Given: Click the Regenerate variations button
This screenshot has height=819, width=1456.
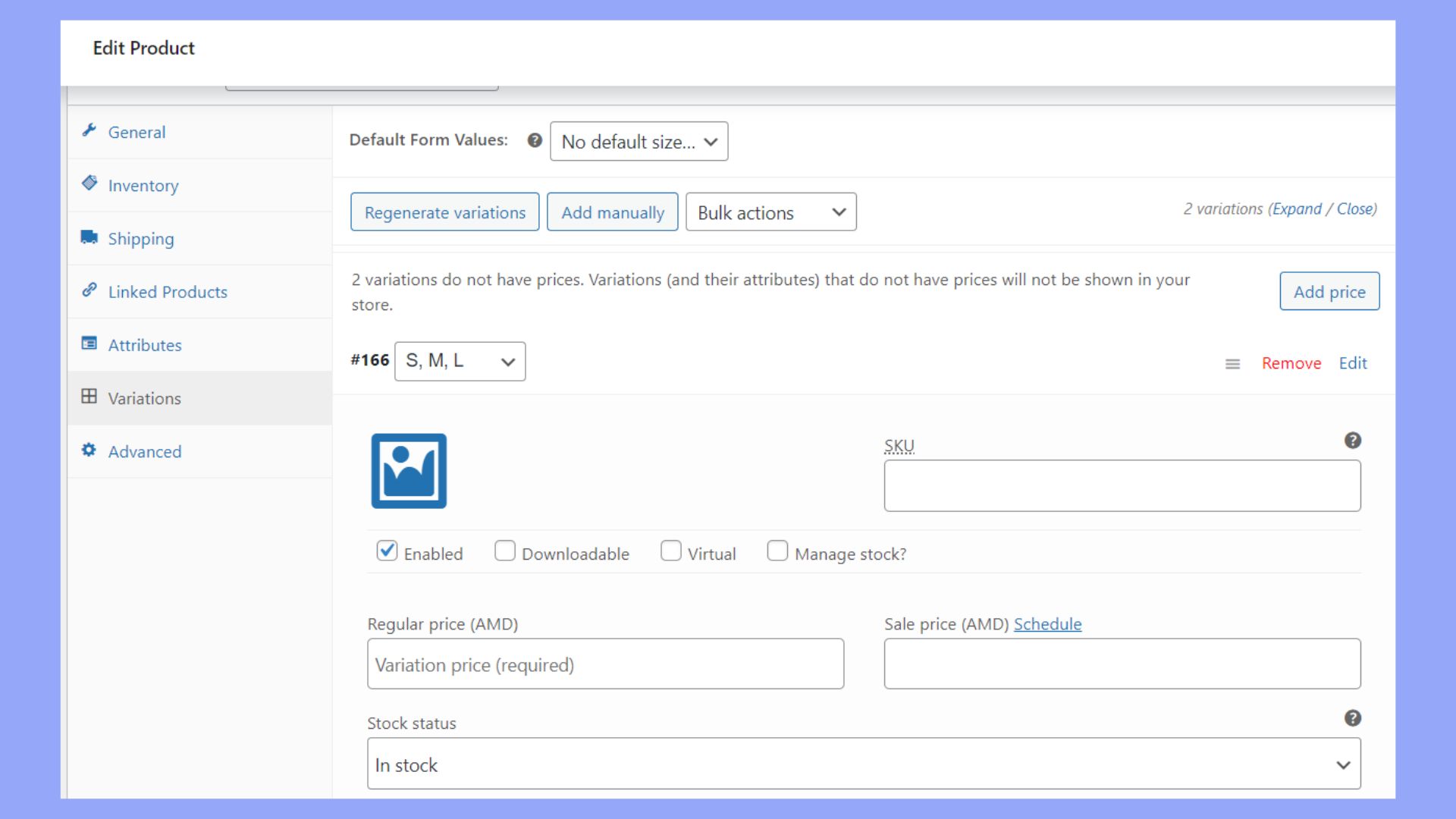Looking at the screenshot, I should [444, 212].
